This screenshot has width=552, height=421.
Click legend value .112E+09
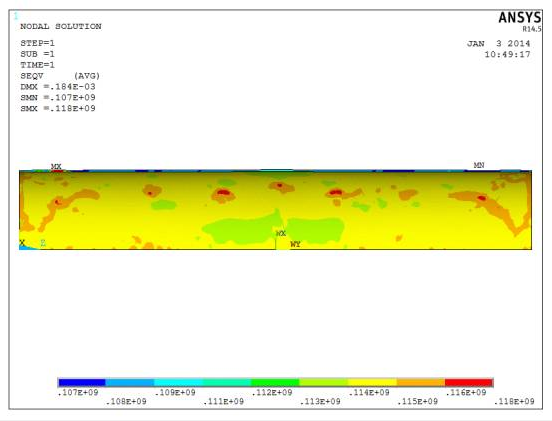272,392
